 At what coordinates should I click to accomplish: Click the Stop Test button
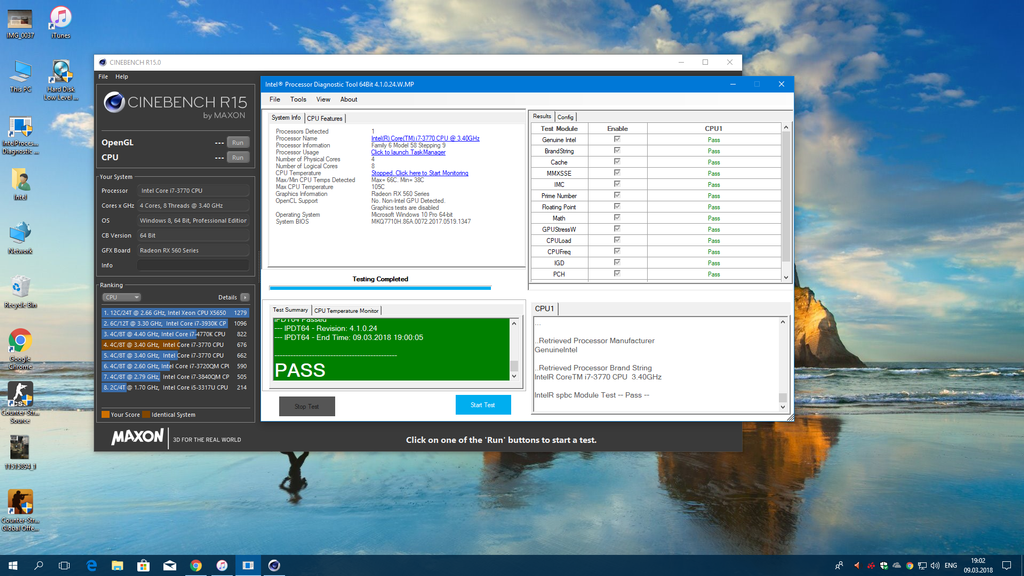306,406
